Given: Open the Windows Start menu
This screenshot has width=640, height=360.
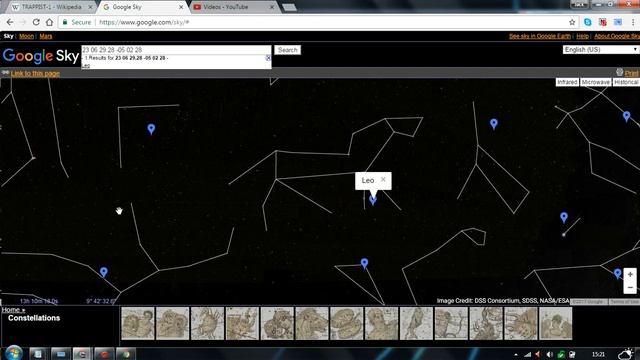Looking at the screenshot, I should 13,353.
